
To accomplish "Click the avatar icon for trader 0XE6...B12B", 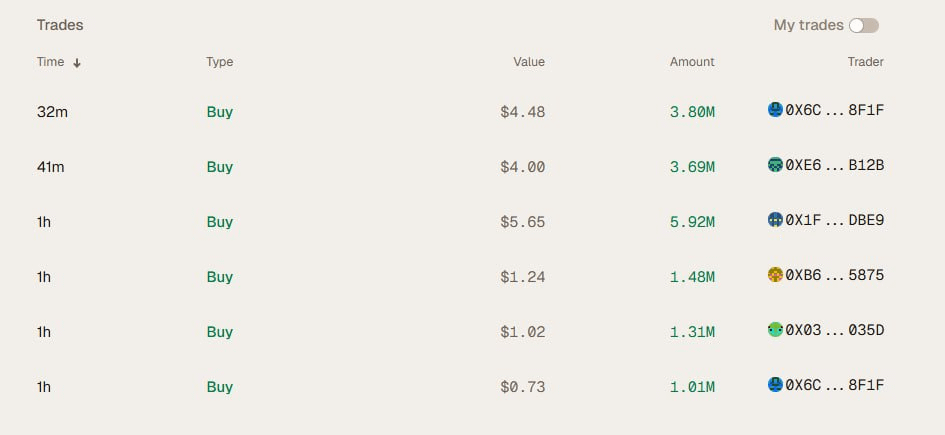I will coord(775,164).
